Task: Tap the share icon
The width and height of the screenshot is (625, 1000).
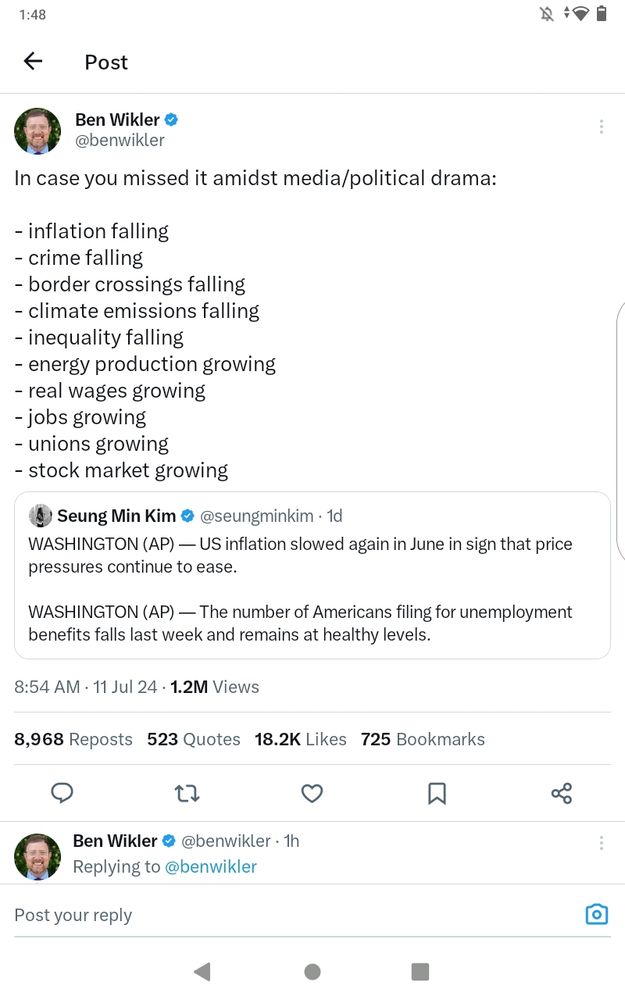Action: tap(561, 793)
